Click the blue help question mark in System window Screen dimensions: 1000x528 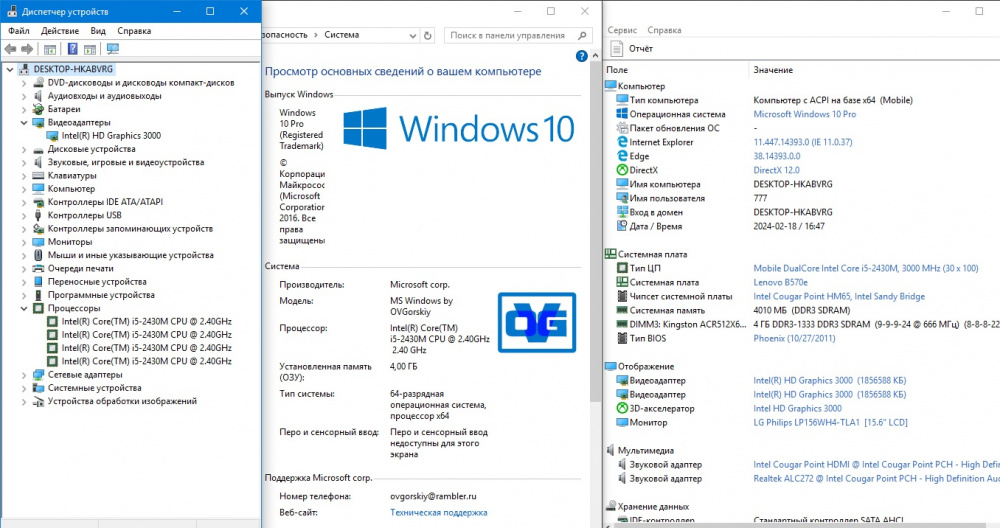[582, 56]
